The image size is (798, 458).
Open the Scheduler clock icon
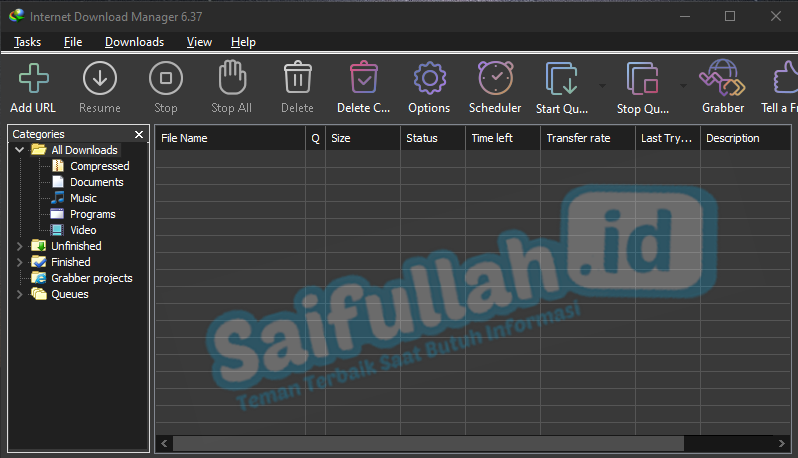tap(496, 78)
